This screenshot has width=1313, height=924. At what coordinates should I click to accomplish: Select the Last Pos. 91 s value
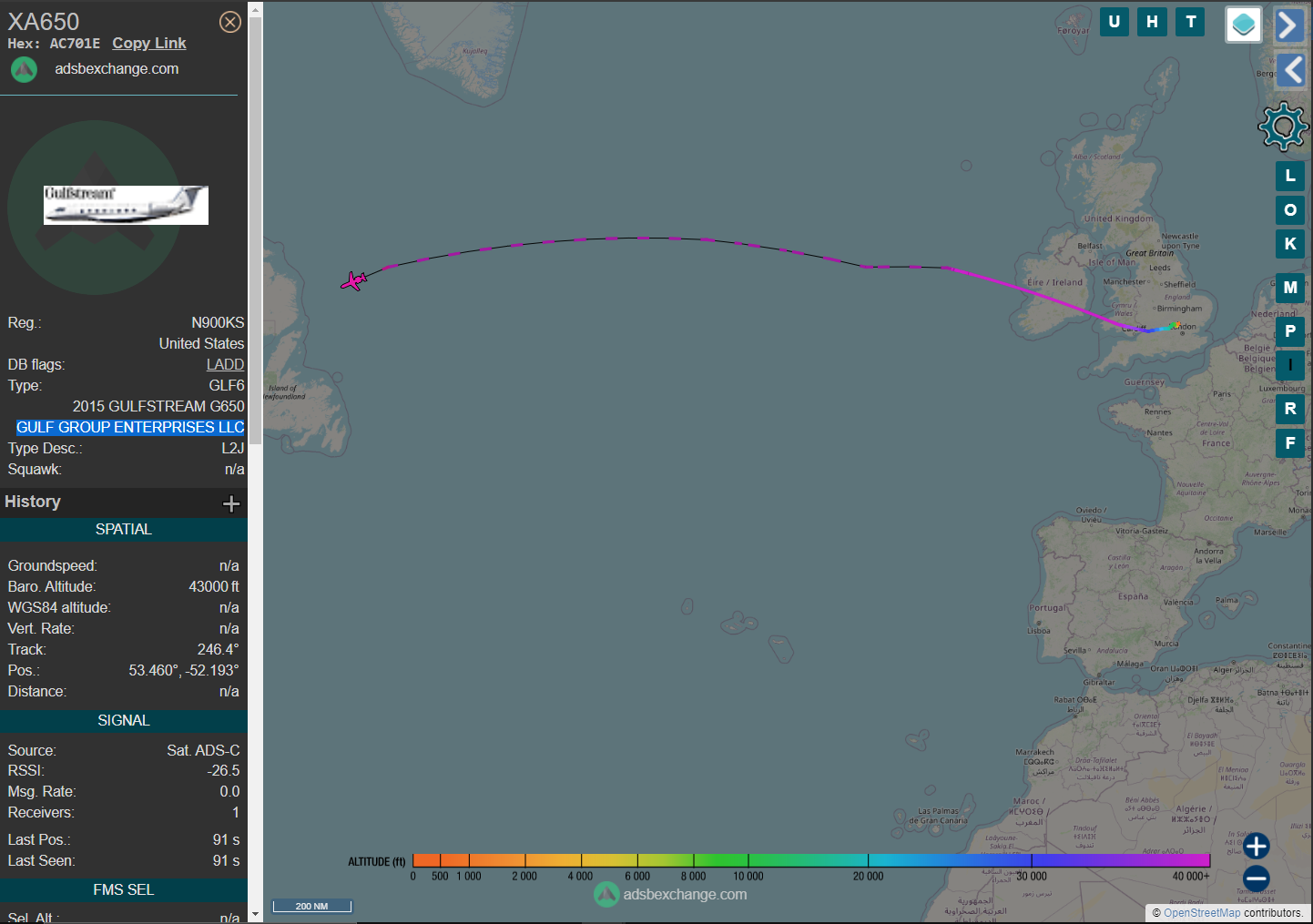tap(227, 839)
